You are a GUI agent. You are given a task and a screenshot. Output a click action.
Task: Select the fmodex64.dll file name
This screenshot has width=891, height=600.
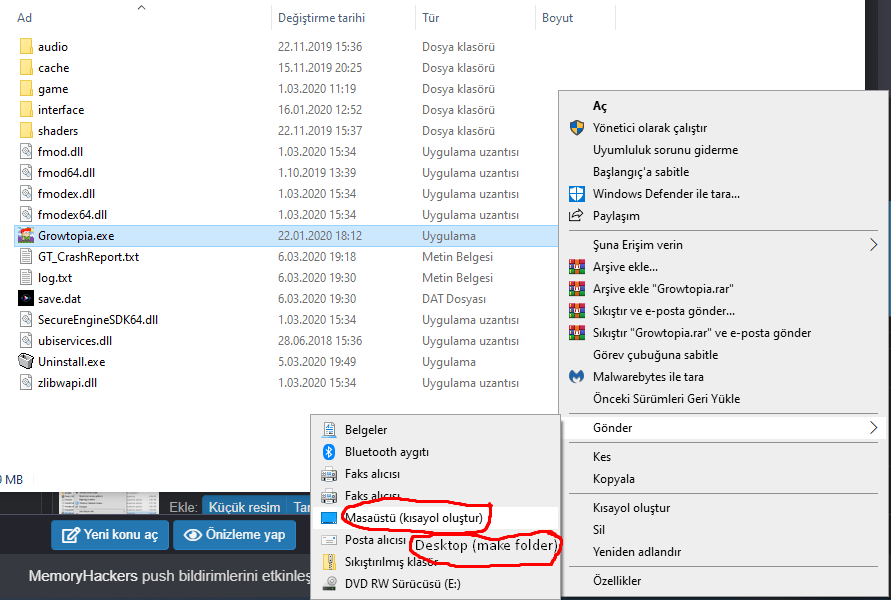(x=72, y=215)
